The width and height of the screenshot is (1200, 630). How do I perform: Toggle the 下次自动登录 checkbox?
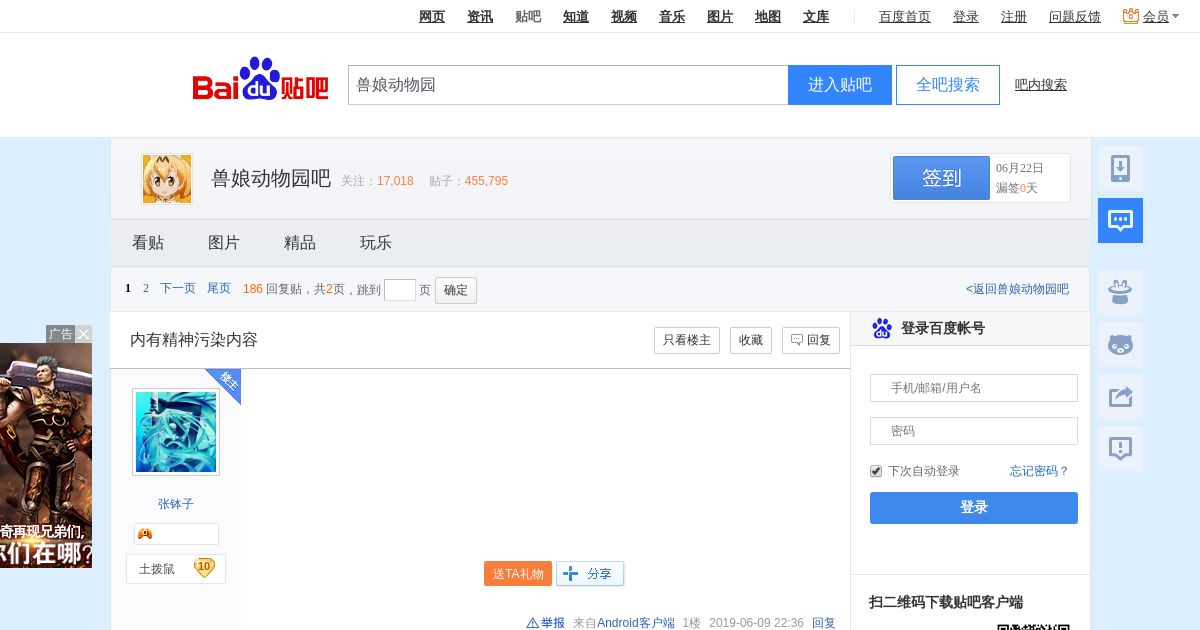point(876,471)
